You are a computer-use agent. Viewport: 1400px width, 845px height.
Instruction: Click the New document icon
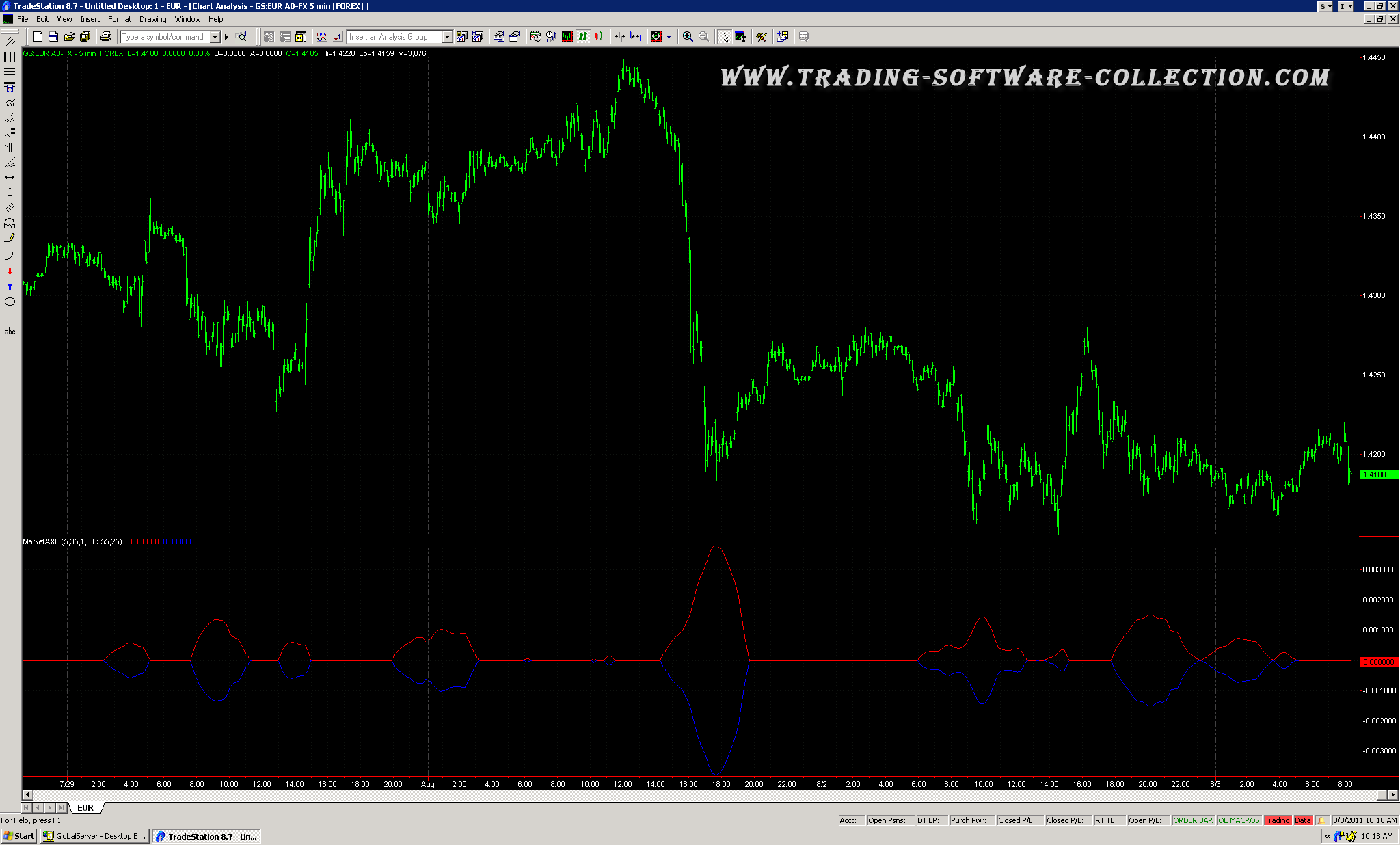click(x=38, y=37)
